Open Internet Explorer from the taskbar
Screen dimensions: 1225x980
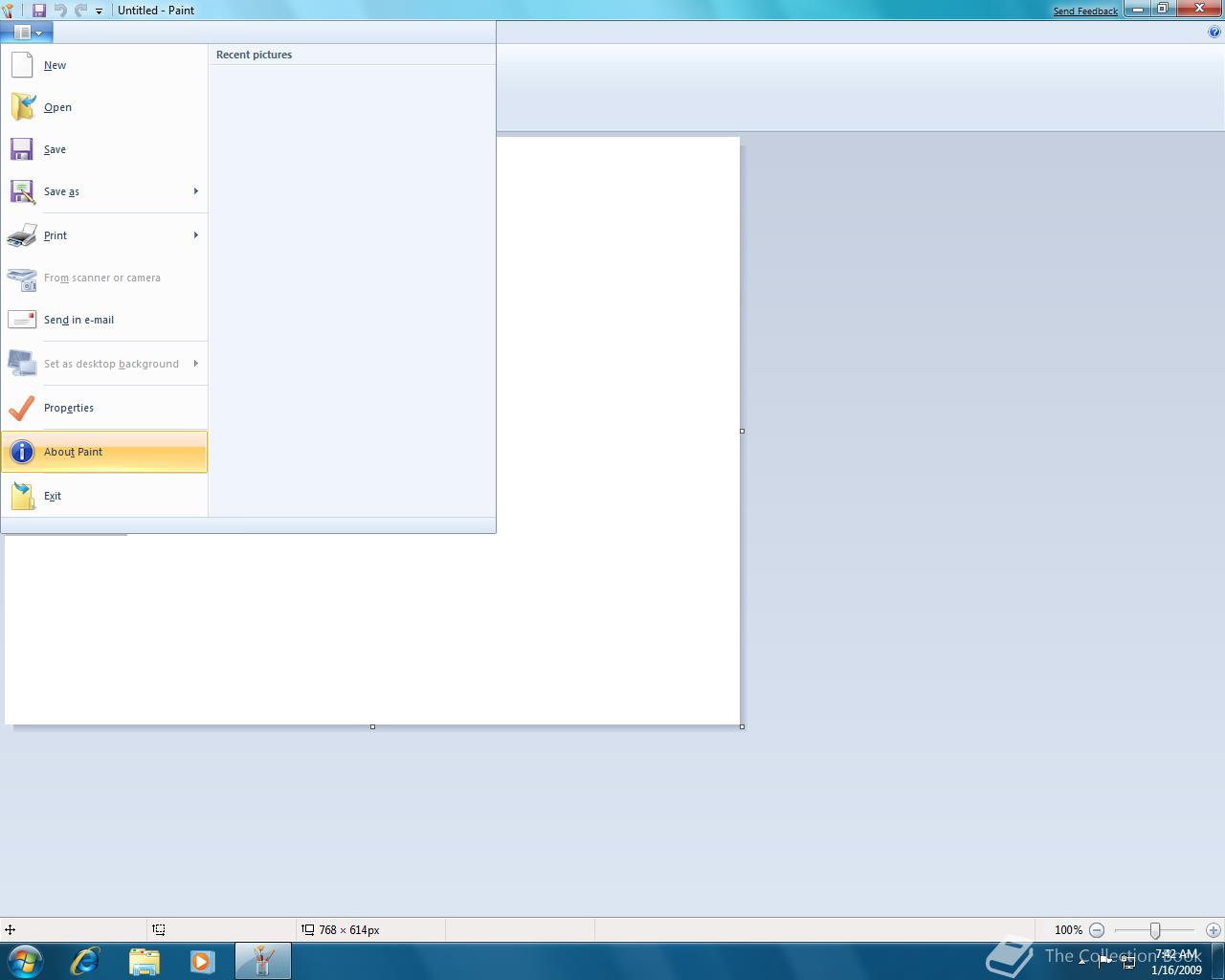pyautogui.click(x=85, y=961)
